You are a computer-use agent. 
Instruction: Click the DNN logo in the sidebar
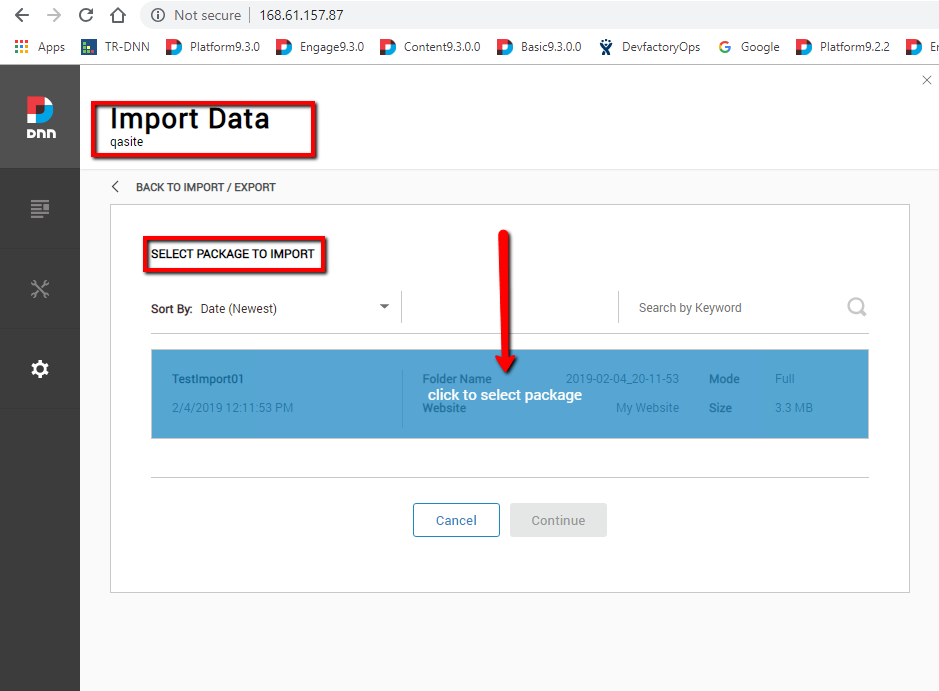(40, 115)
